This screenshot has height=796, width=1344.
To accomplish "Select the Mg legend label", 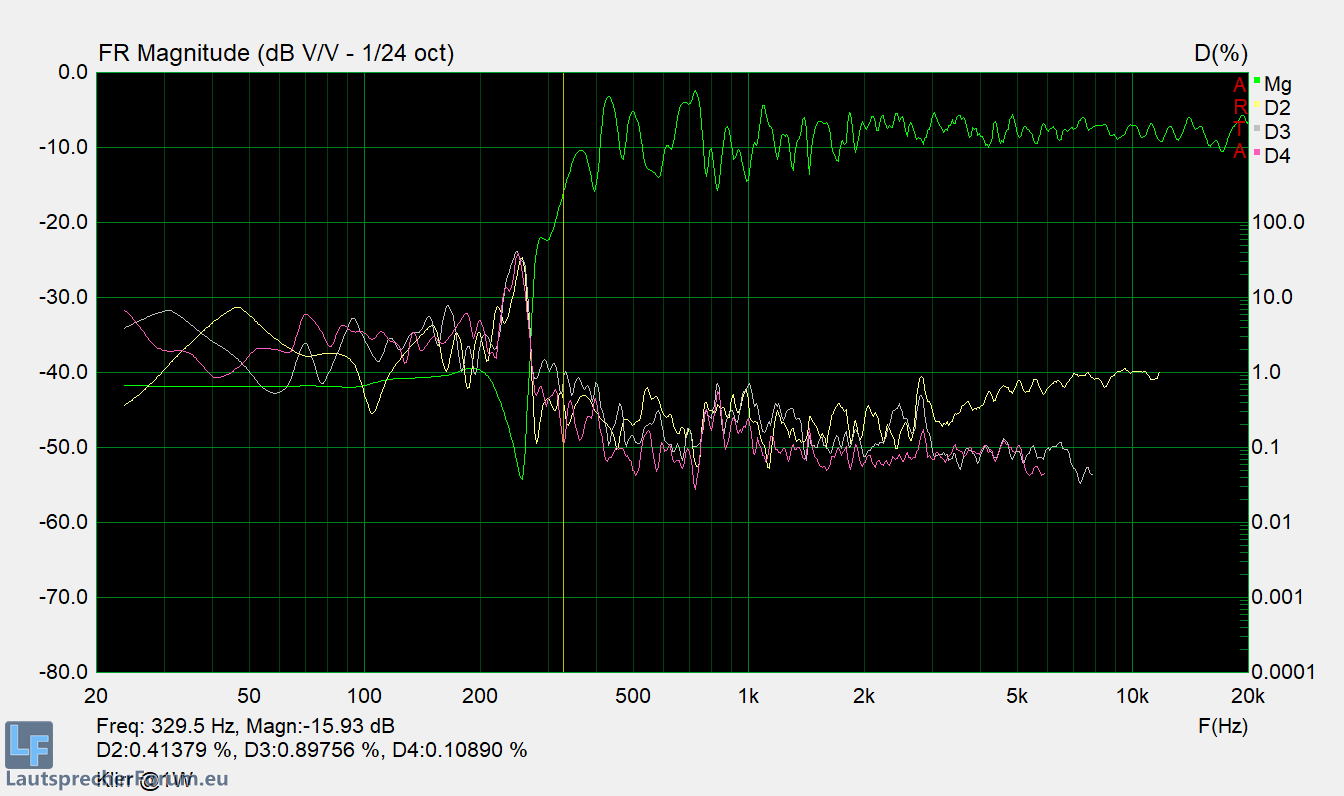I will tap(1277, 84).
